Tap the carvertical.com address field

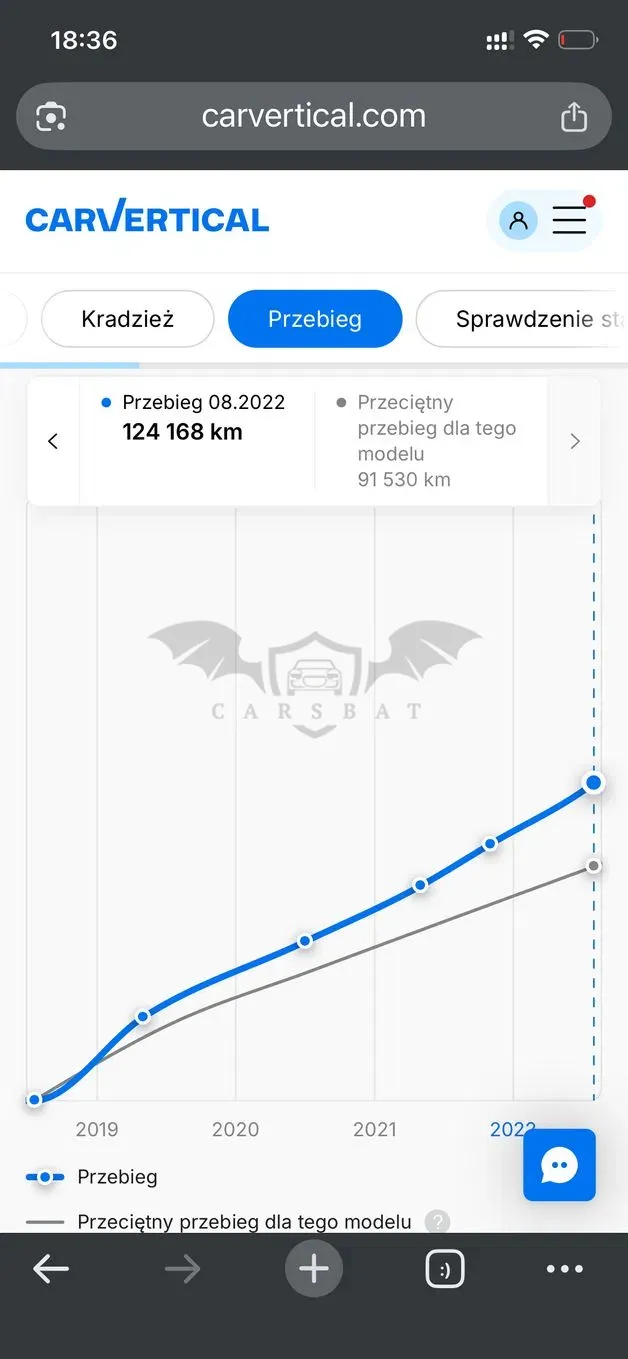[x=314, y=116]
